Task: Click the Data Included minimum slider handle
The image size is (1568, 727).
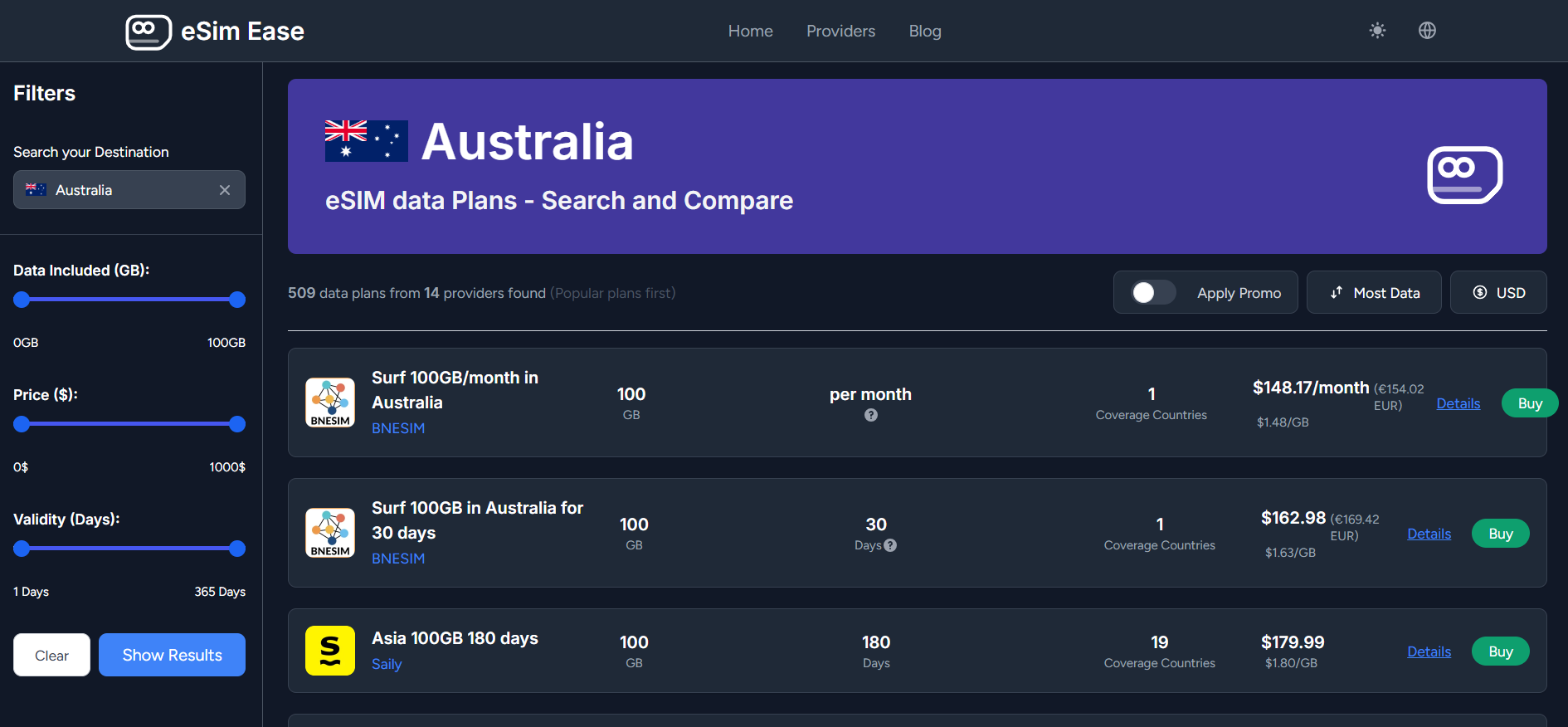Action: [x=22, y=300]
